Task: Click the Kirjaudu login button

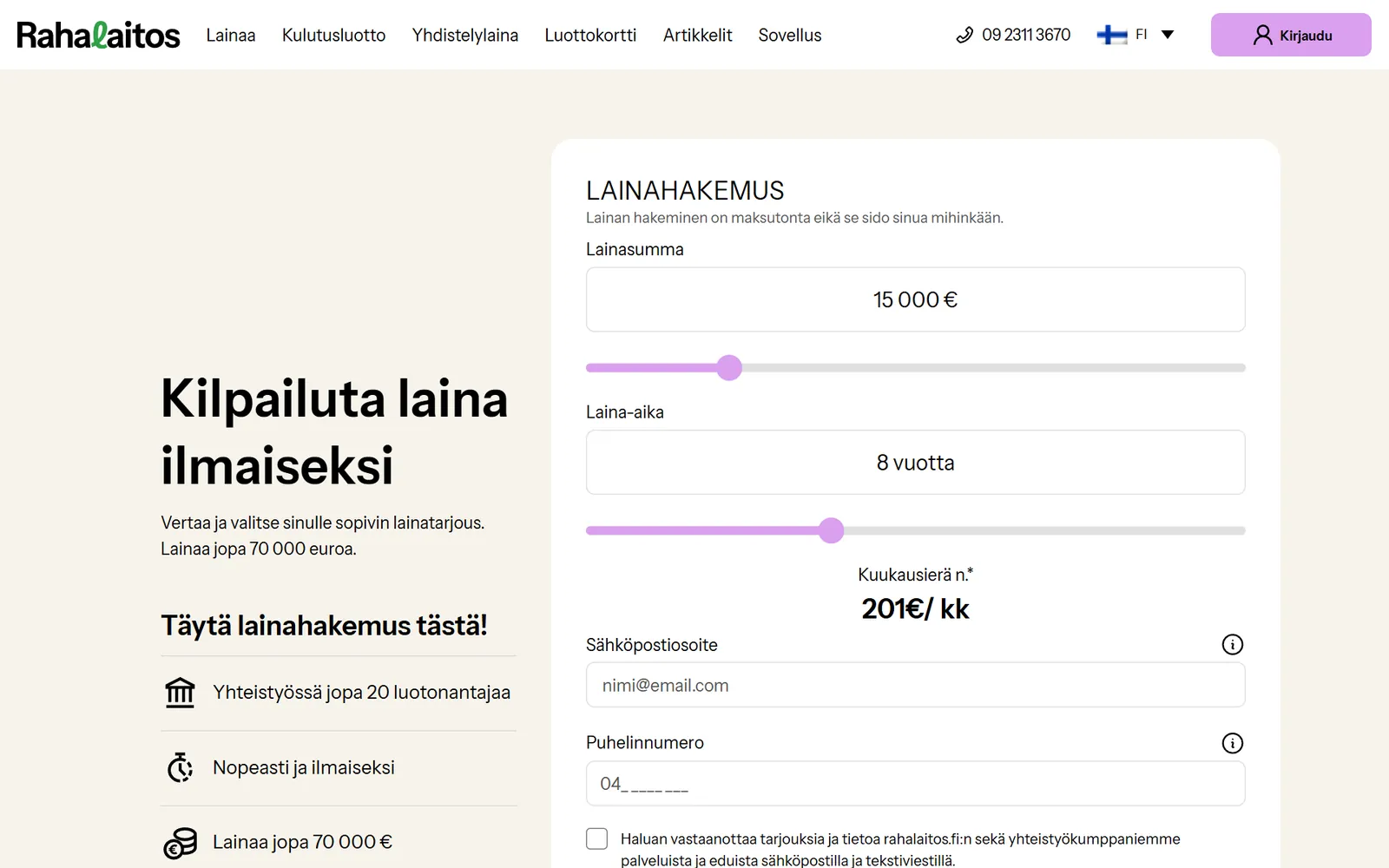Action: (x=1291, y=35)
